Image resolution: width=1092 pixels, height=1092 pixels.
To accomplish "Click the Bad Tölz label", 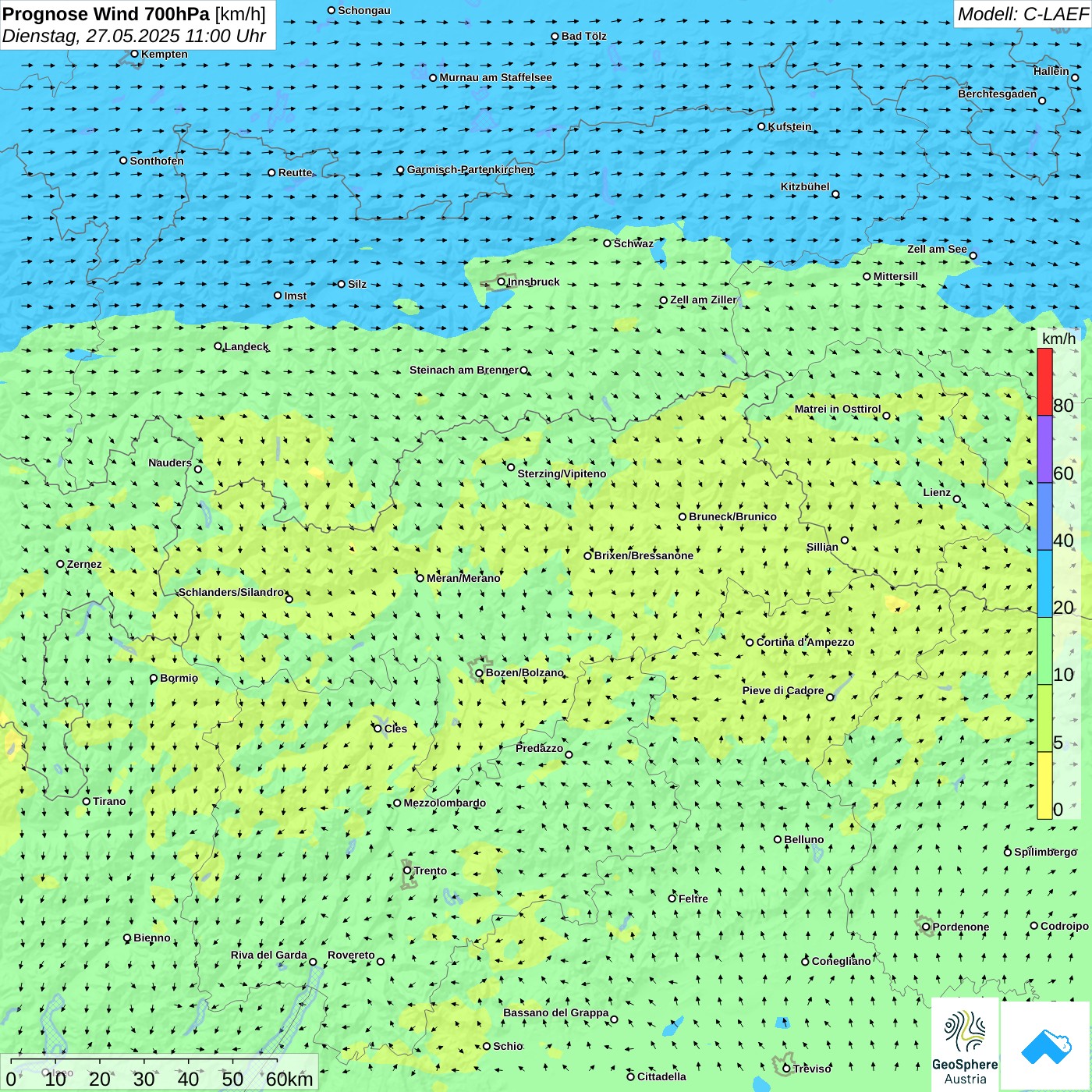I will click(x=584, y=36).
